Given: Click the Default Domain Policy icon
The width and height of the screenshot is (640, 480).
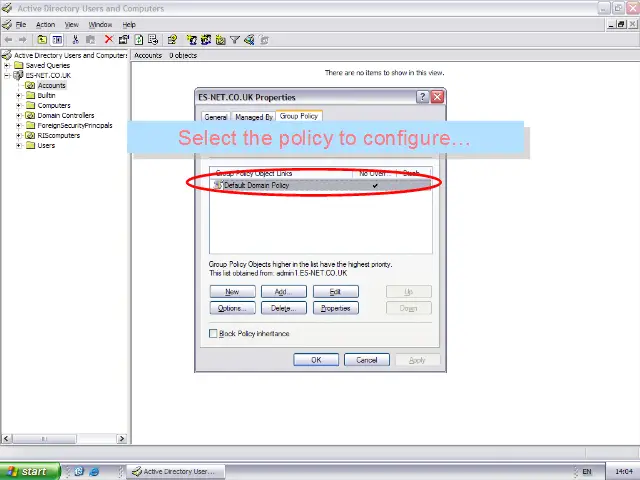Looking at the screenshot, I should click(218, 185).
